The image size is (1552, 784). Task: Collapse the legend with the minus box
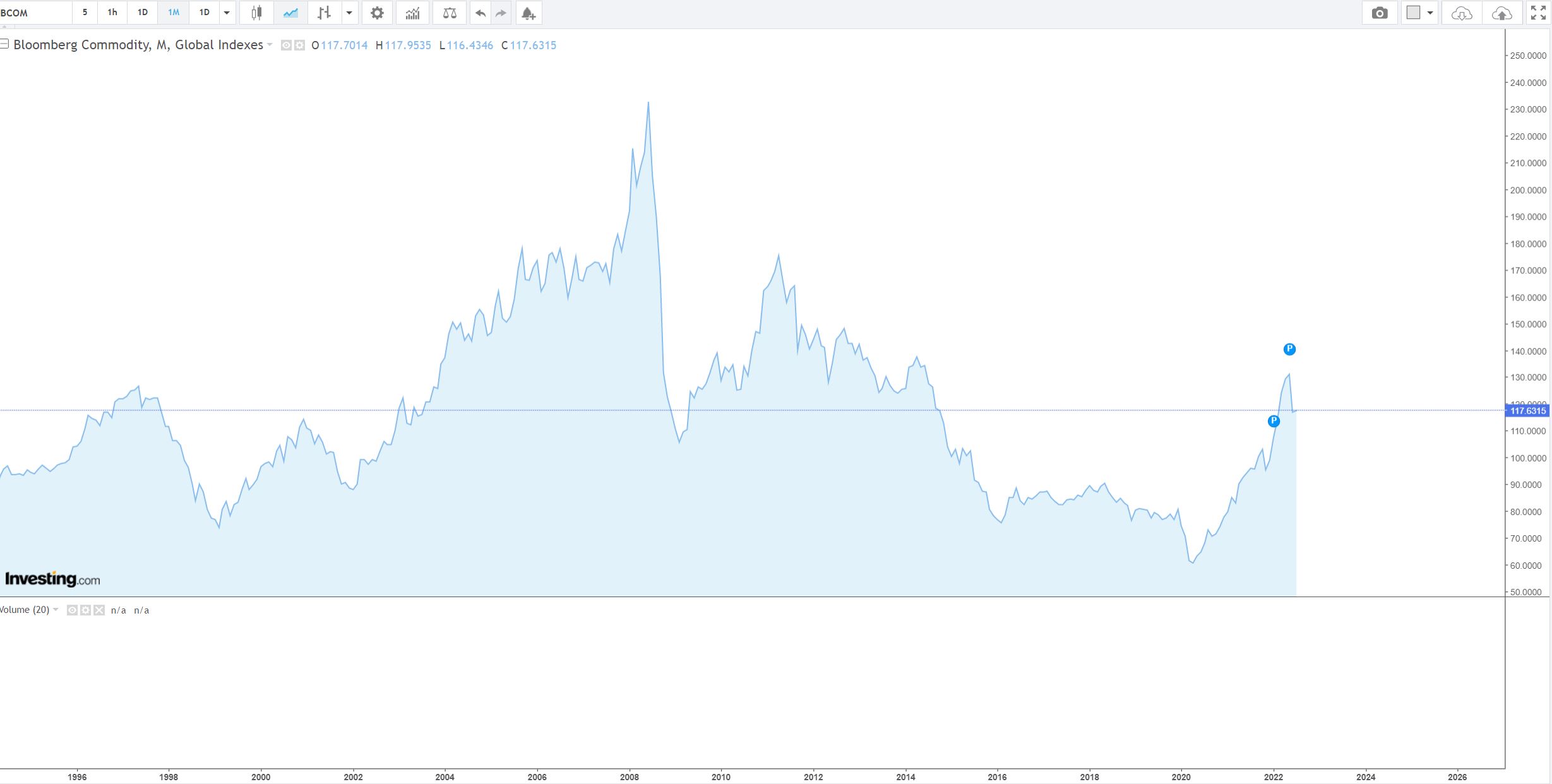click(4, 44)
